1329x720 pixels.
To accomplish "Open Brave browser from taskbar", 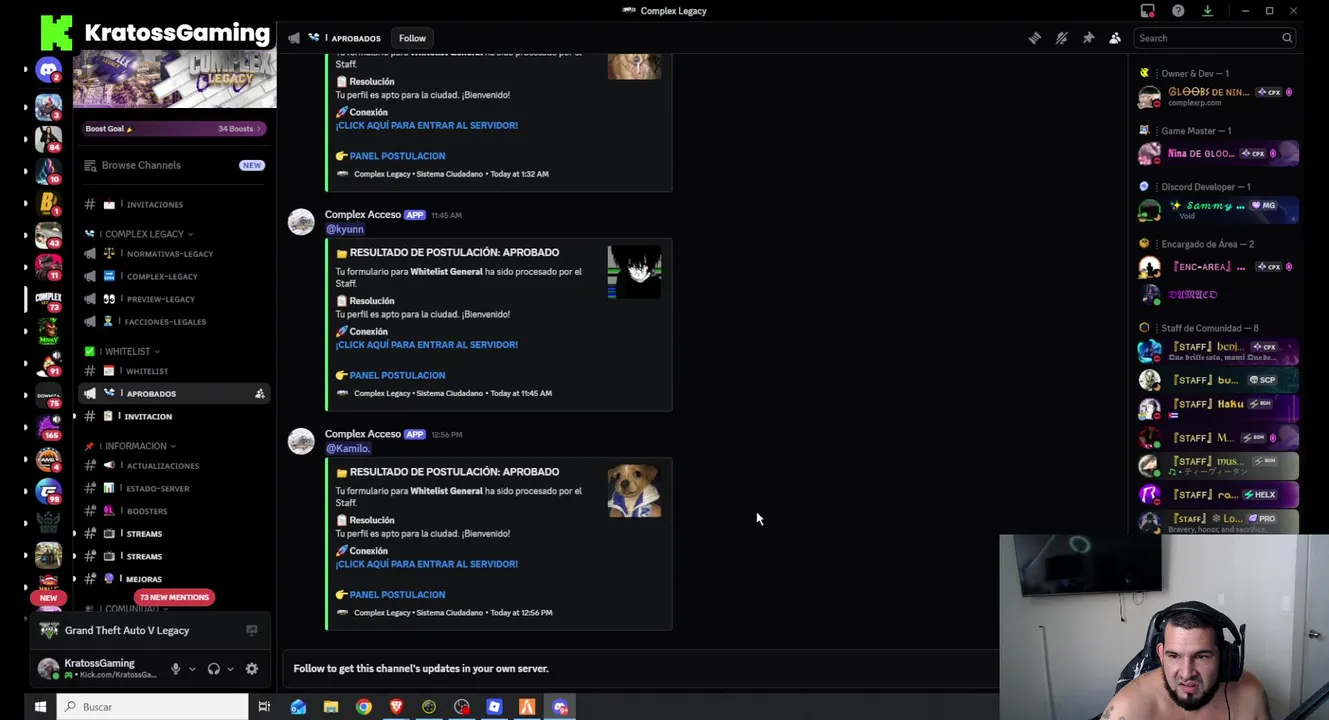I will click(396, 707).
